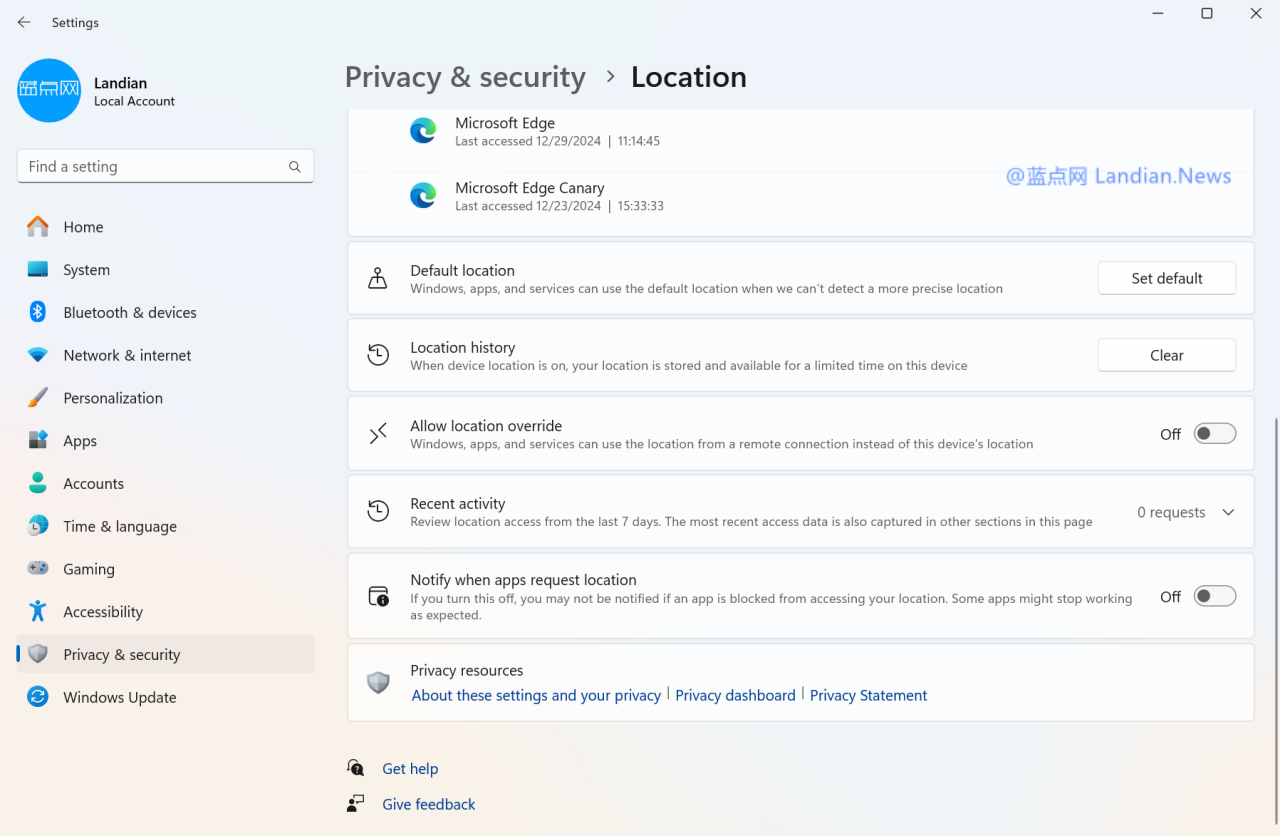The height and width of the screenshot is (836, 1280).
Task: Click the Find a setting search box
Action: [165, 166]
